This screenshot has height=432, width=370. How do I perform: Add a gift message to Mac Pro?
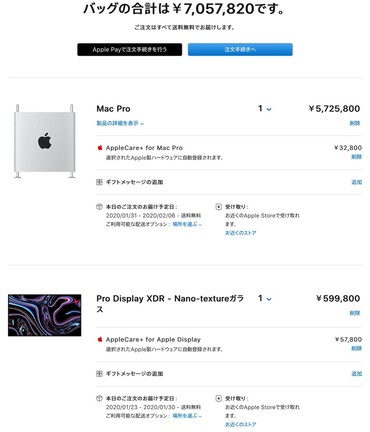[356, 182]
